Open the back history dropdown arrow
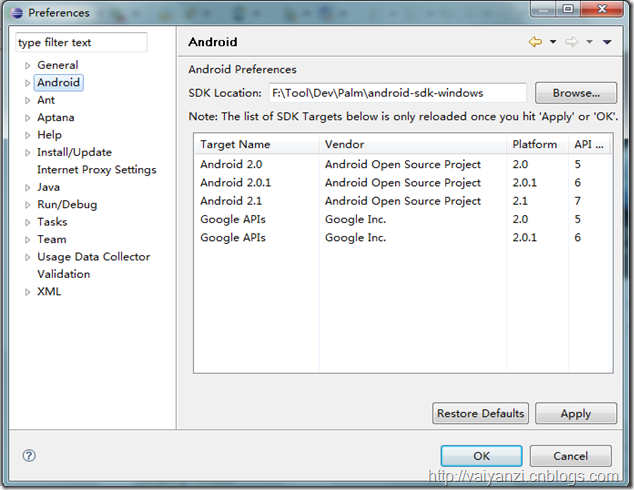This screenshot has height=490, width=634. point(553,42)
